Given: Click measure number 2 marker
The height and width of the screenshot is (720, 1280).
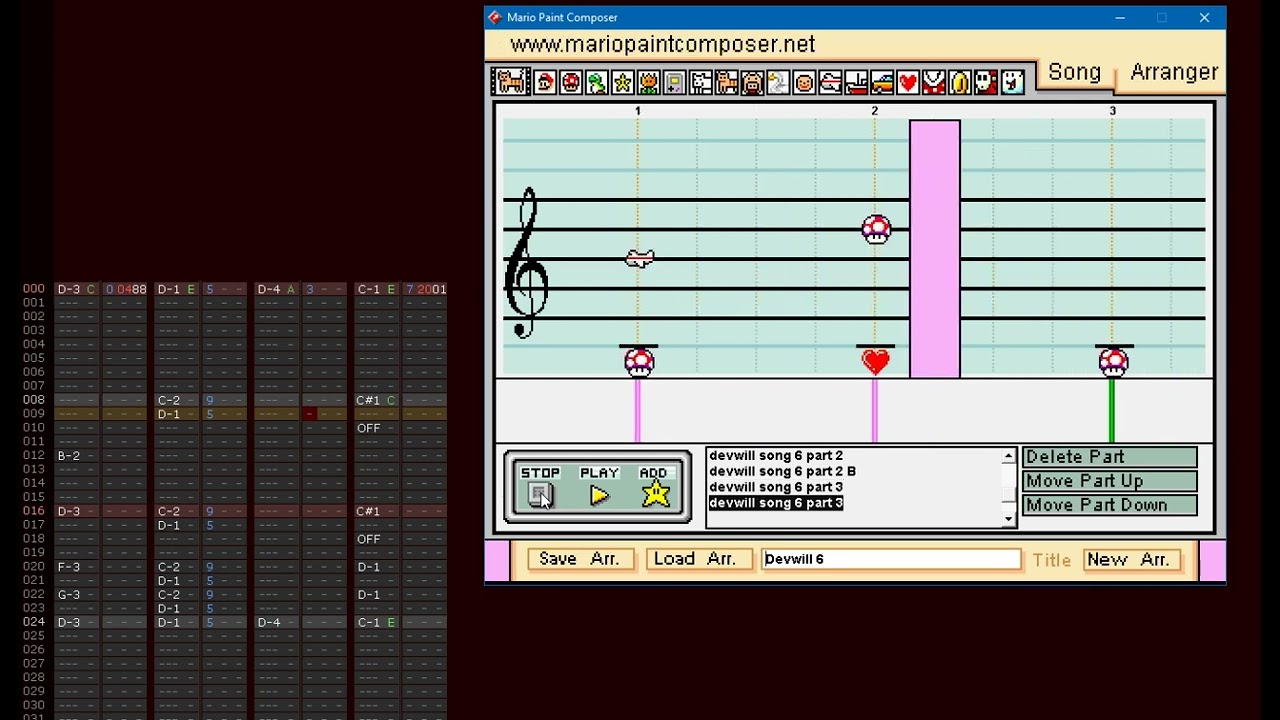Looking at the screenshot, I should [x=875, y=111].
